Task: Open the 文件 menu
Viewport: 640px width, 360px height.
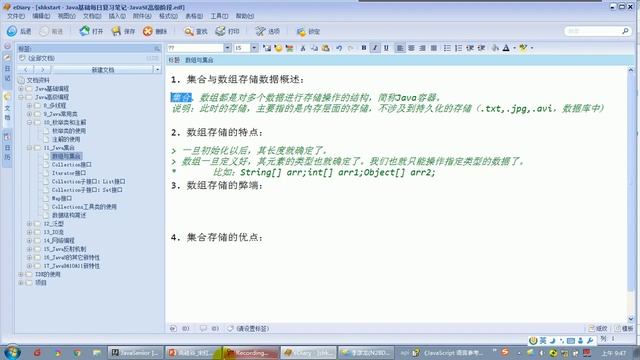Action: click(16, 16)
